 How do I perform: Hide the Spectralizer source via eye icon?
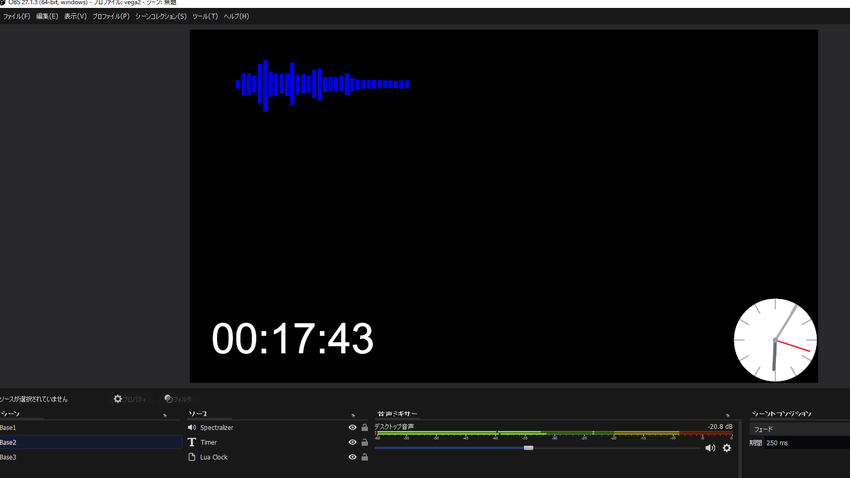tap(352, 428)
